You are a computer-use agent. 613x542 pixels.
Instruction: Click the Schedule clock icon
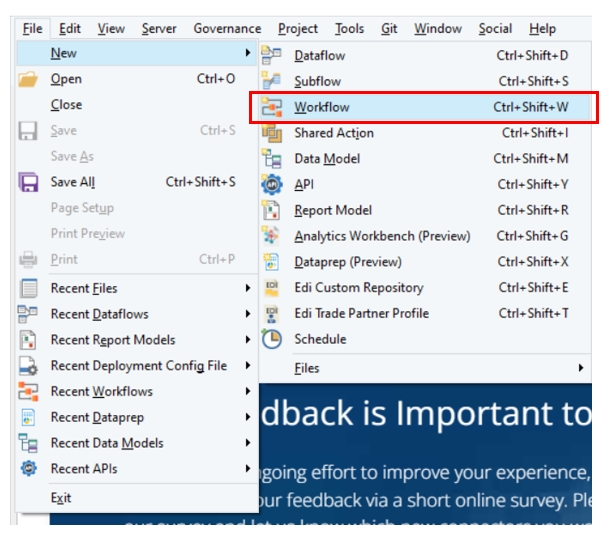pos(271,339)
